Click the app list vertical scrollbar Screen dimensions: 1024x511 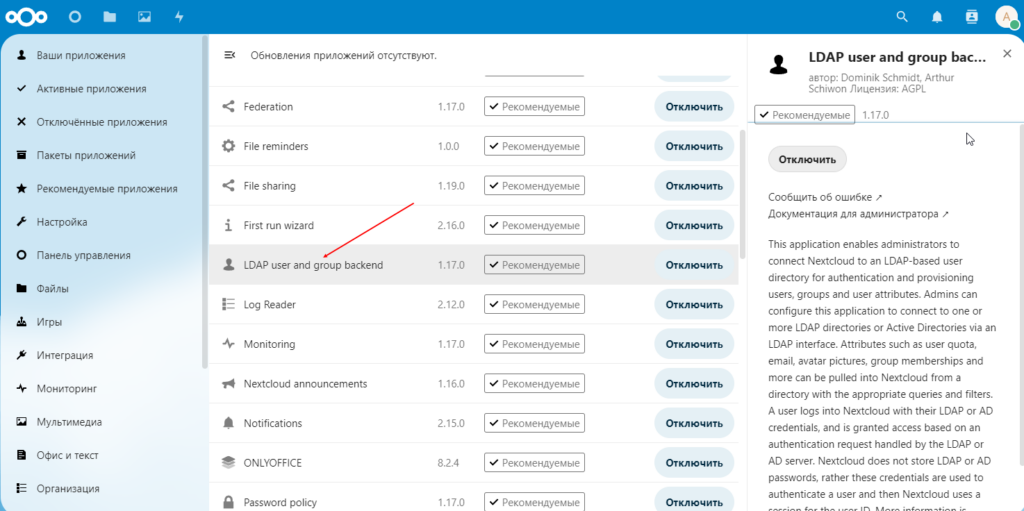point(742,194)
